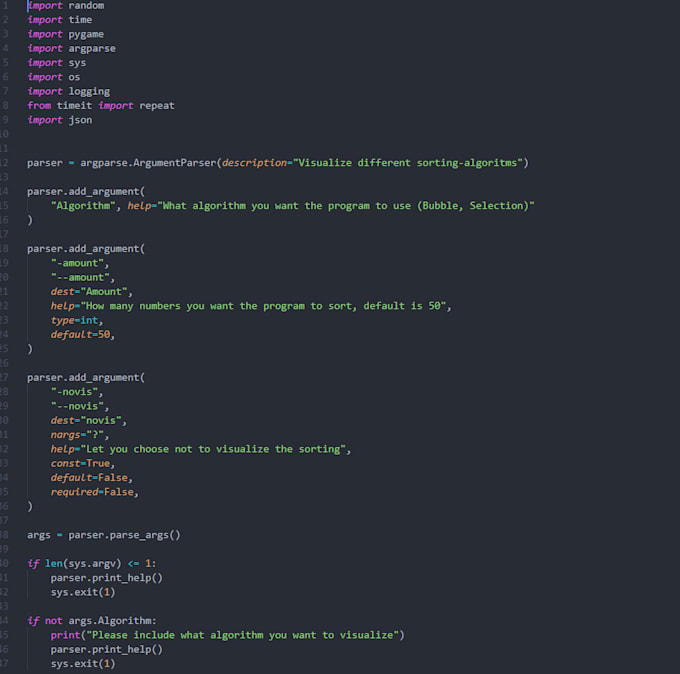Screen dimensions: 680x674
Task: Click the string "Visualize different sorting-algoritms"
Action: click(408, 163)
